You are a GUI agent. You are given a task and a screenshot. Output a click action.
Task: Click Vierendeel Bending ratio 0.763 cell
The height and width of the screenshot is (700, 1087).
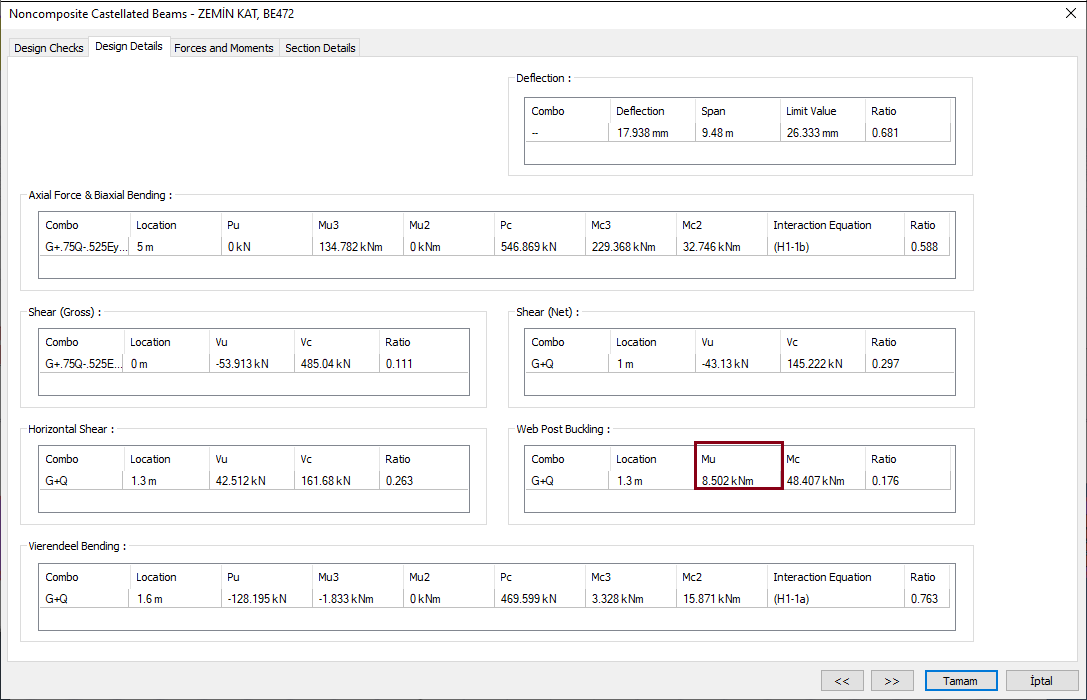tap(927, 599)
